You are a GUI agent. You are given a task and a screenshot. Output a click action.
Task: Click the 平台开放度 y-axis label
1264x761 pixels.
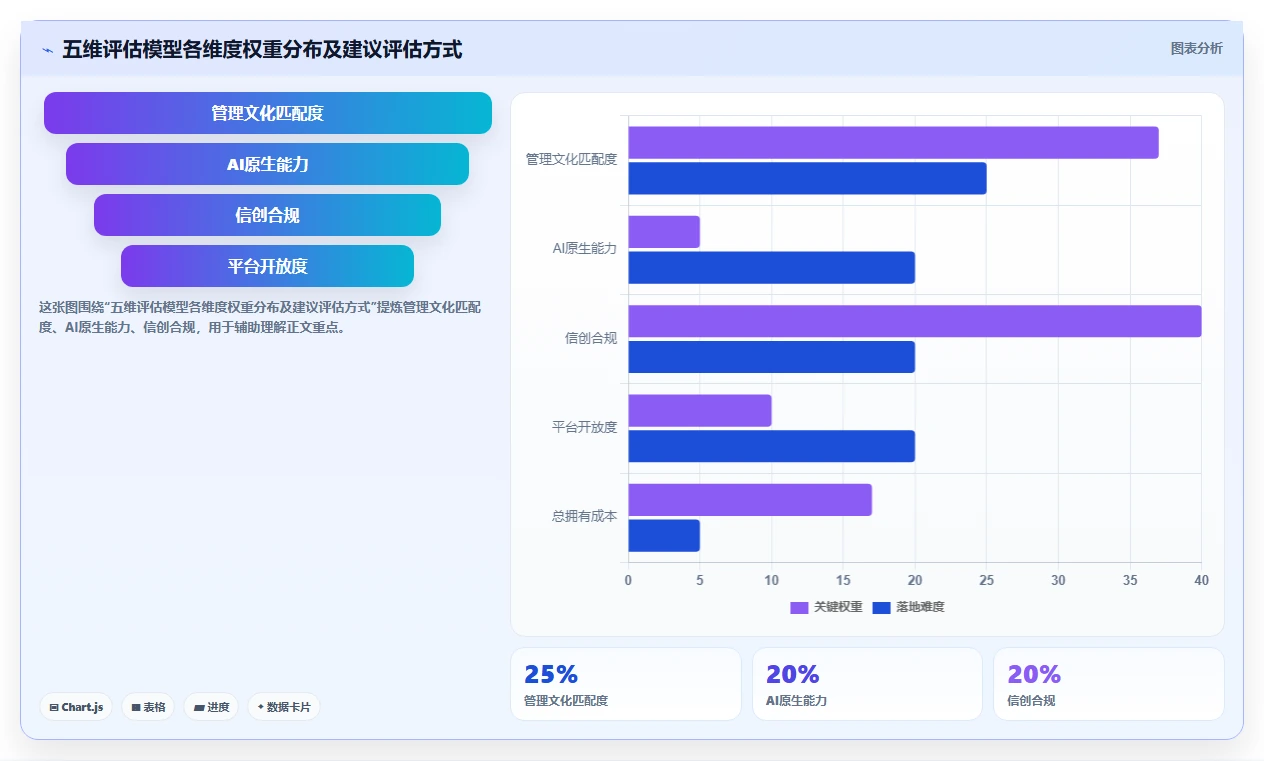tap(584, 427)
